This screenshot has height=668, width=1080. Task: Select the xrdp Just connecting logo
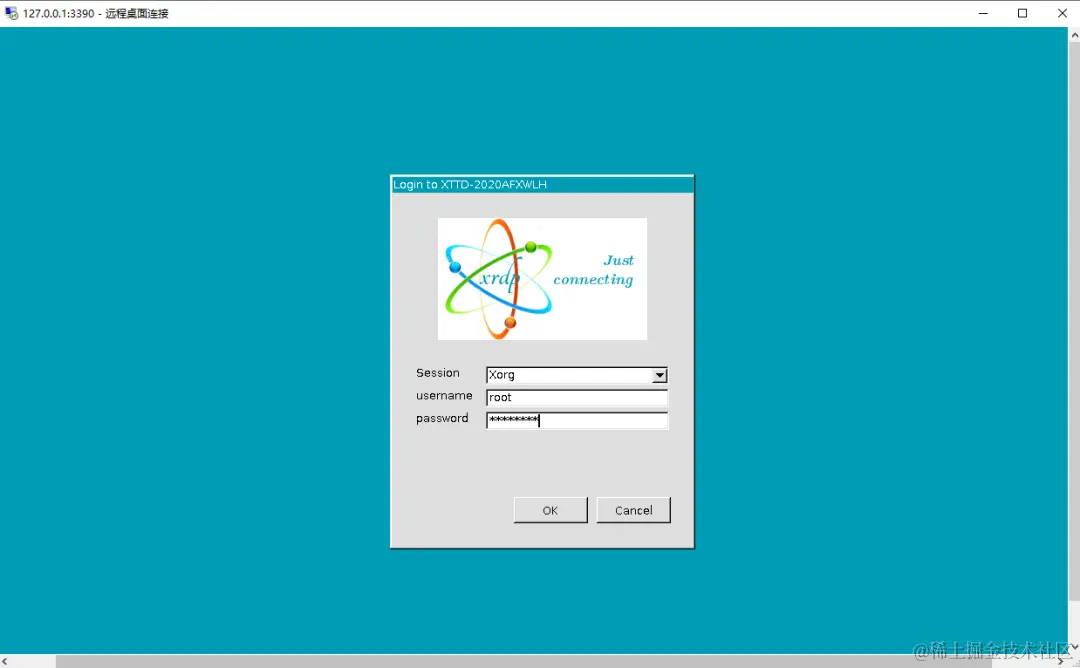click(542, 279)
